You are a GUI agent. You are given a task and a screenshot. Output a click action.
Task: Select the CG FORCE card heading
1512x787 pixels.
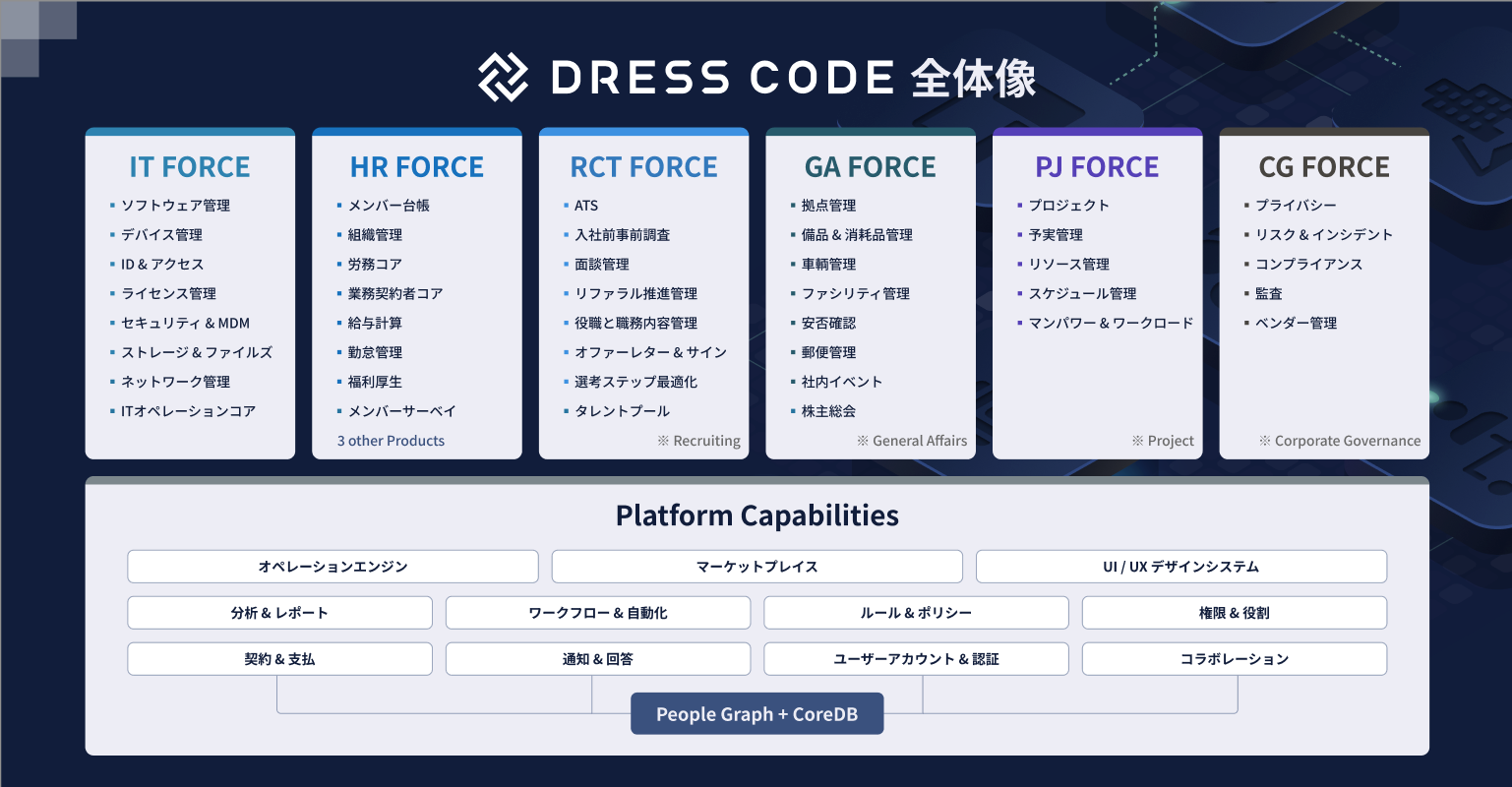click(x=1323, y=167)
